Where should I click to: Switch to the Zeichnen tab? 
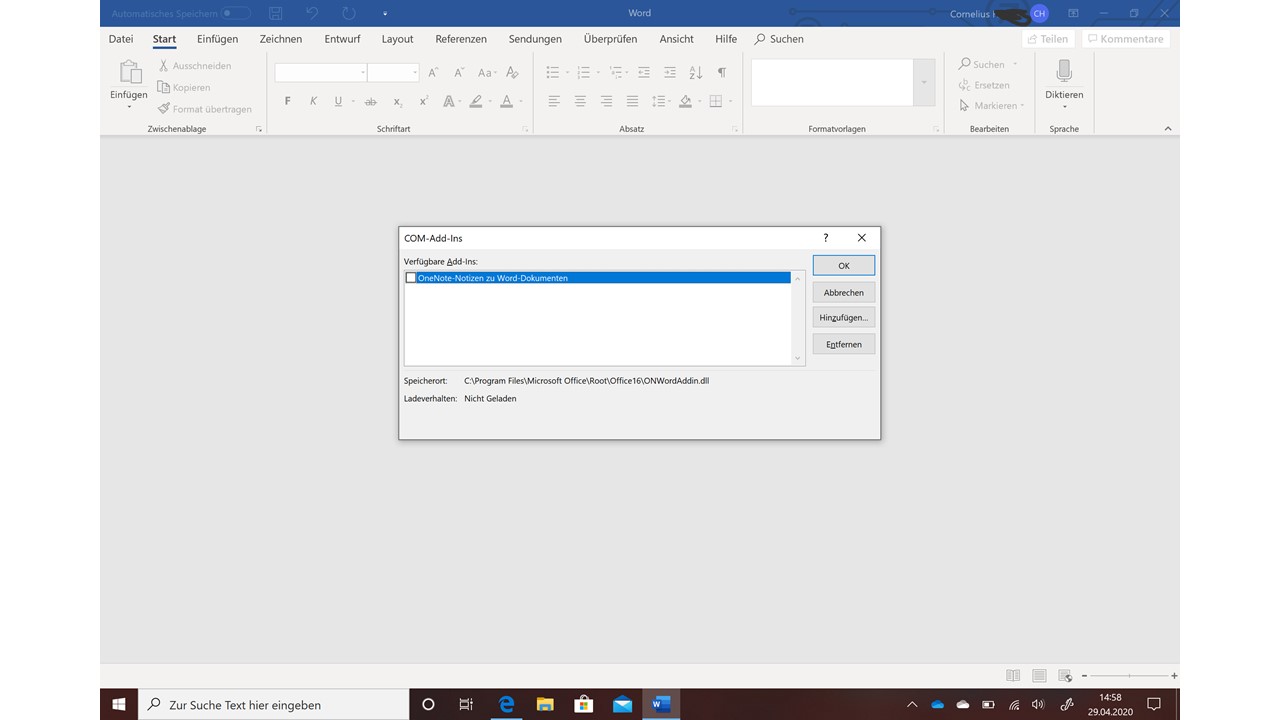tap(281, 39)
